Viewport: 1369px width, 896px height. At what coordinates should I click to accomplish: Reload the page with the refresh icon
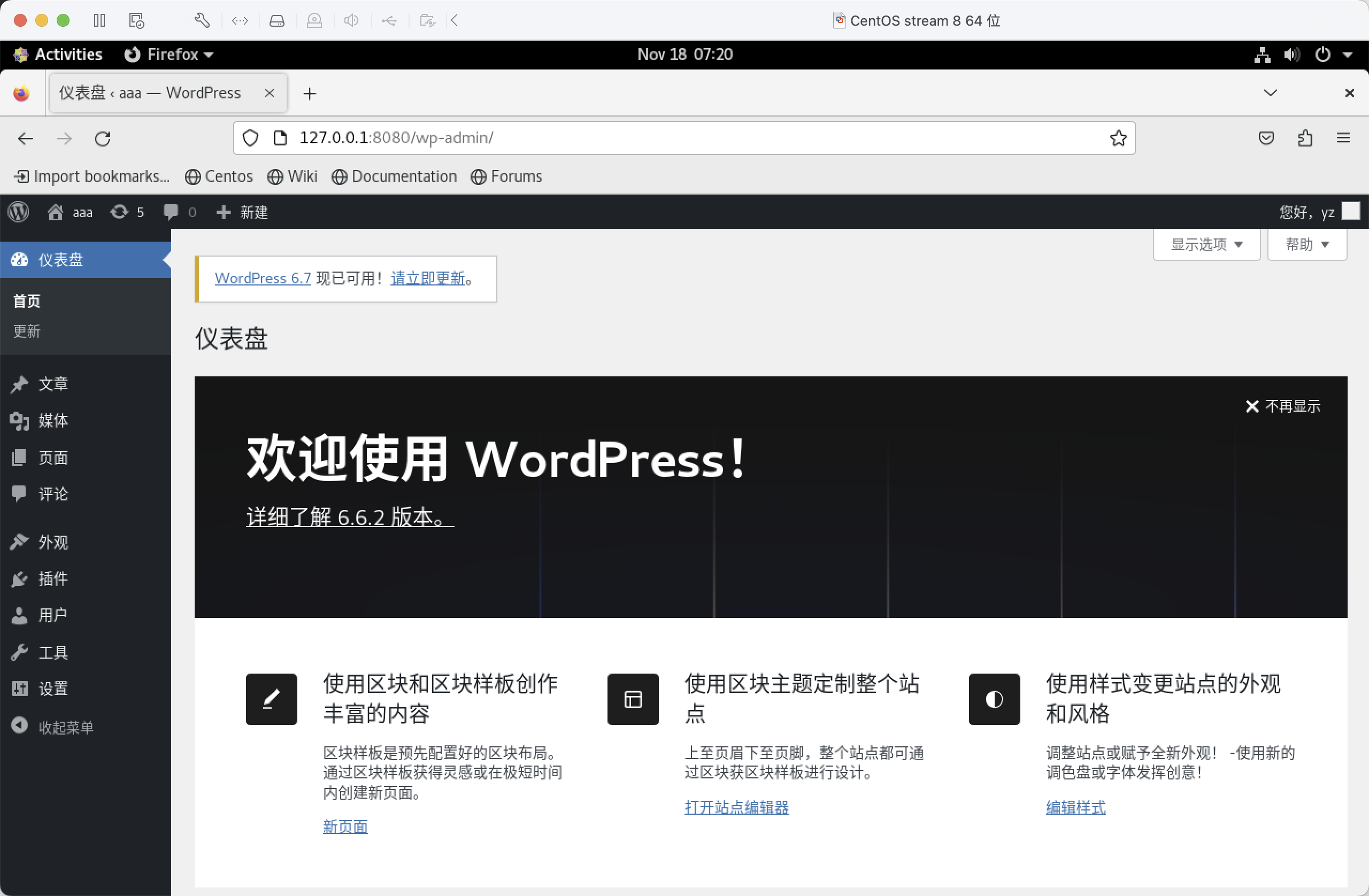point(103,138)
